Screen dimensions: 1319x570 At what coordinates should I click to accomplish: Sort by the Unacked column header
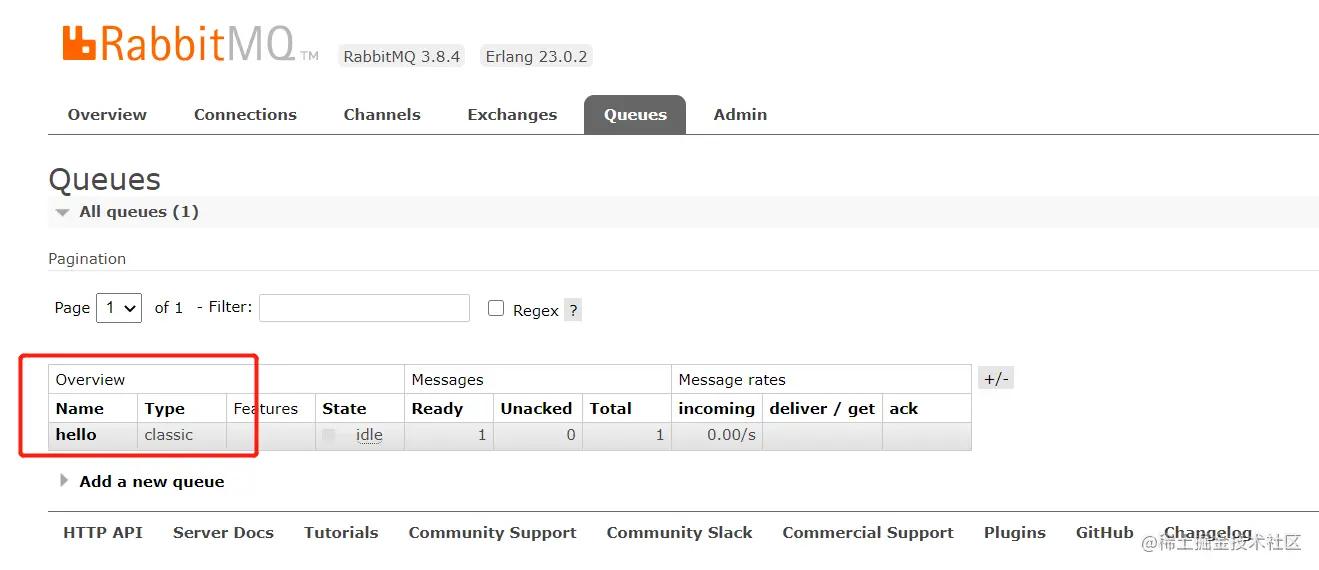pos(536,408)
